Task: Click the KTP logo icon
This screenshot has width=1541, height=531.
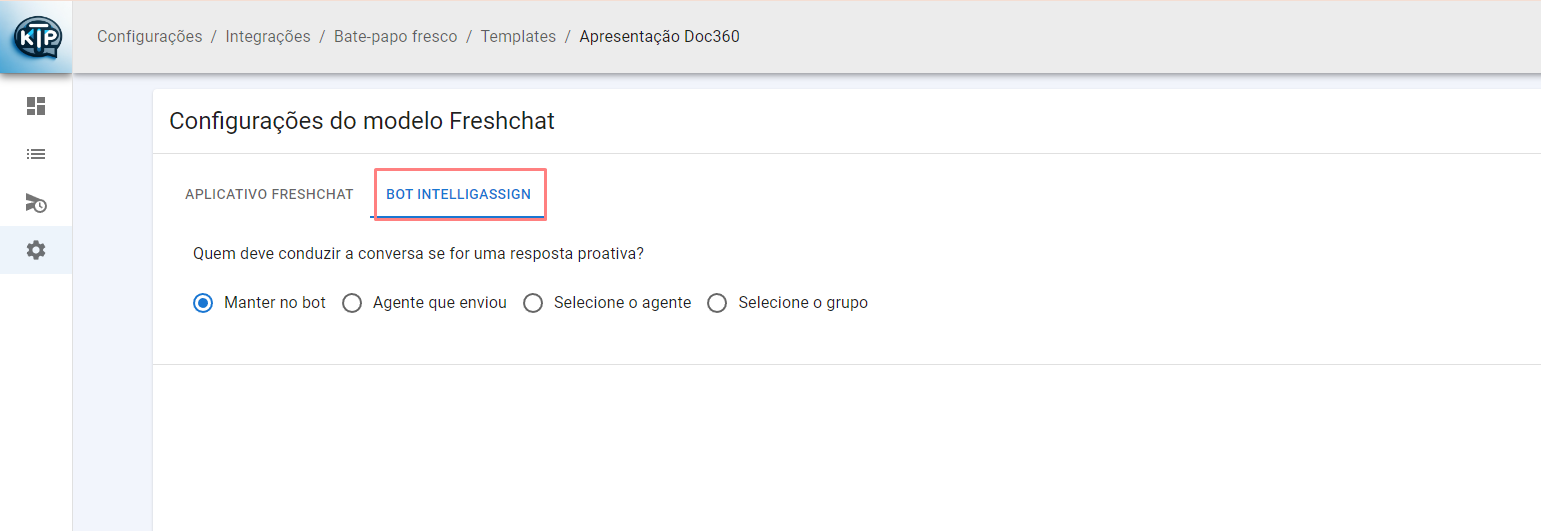Action: (x=36, y=38)
